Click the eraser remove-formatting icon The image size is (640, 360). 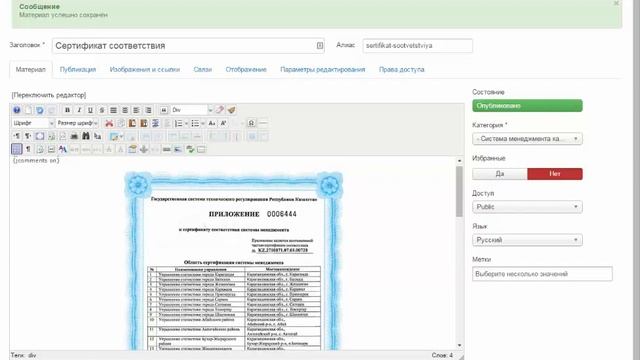coord(220,110)
